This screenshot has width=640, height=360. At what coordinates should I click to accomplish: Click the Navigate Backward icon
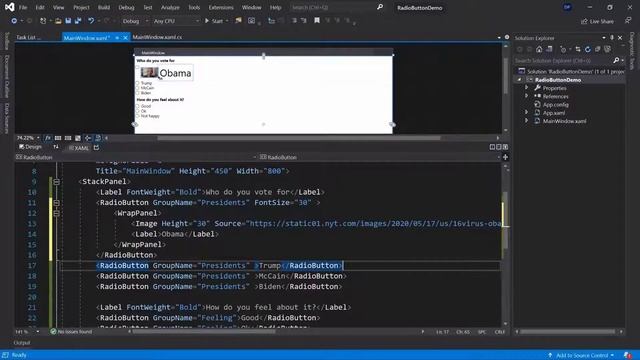click(x=14, y=21)
